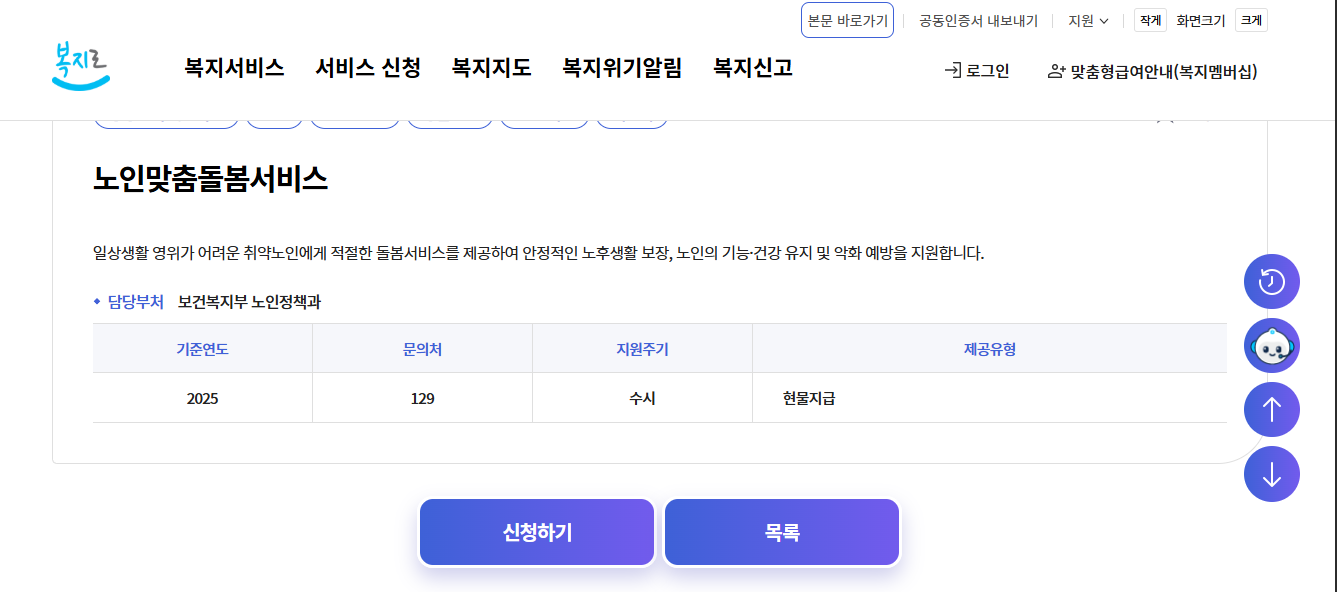Click 본문 바로가기 at the top
Screen dimensions: 1337x592
pyautogui.click(x=847, y=20)
